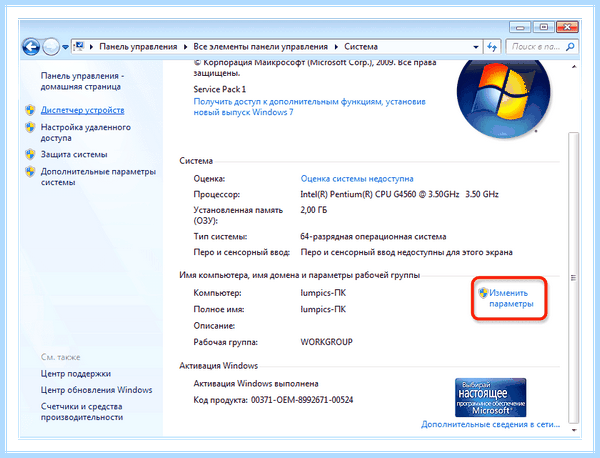
Task: Expand the arrow after Панель управления
Action: [x=185, y=47]
